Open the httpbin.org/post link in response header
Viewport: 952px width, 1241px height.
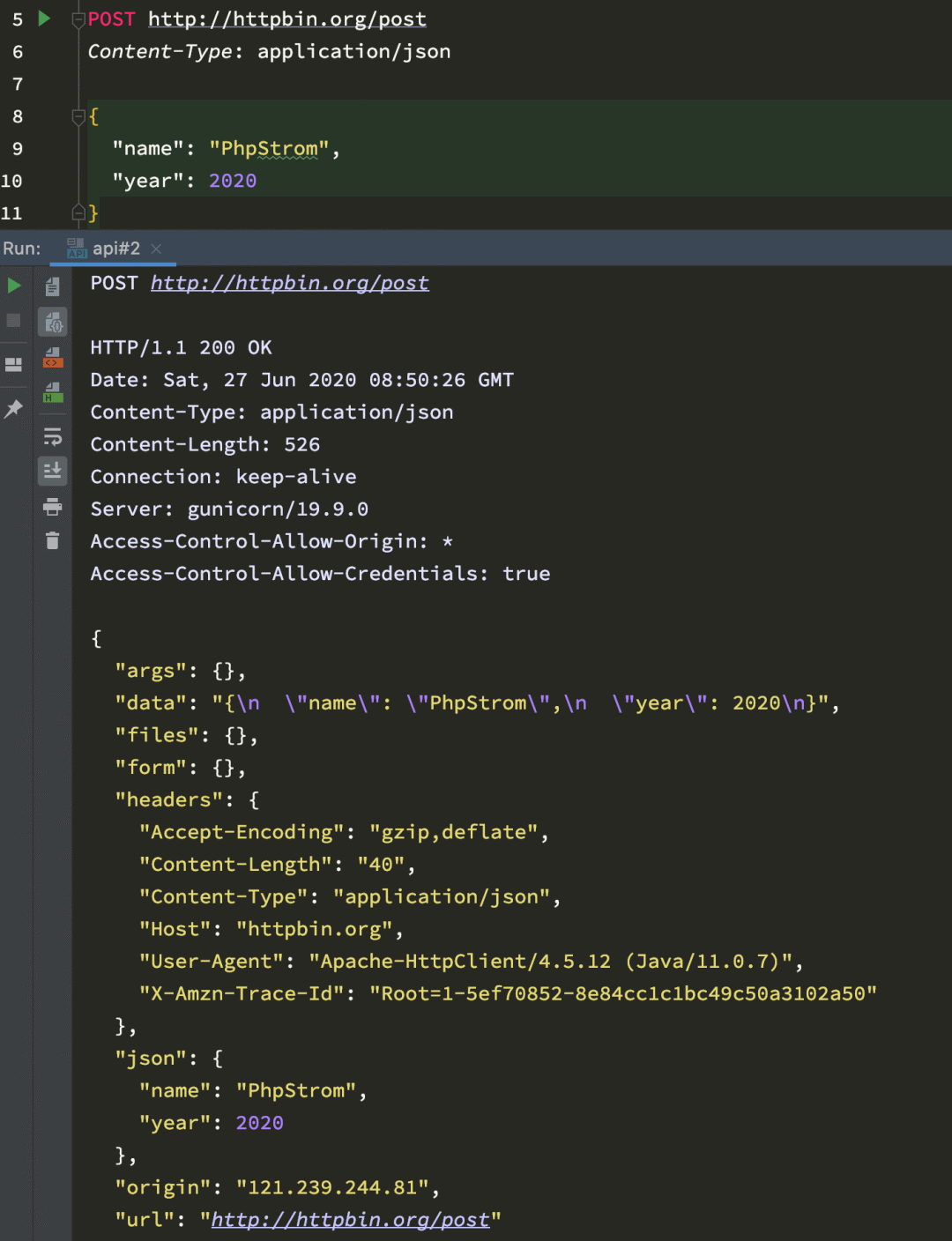click(x=290, y=283)
